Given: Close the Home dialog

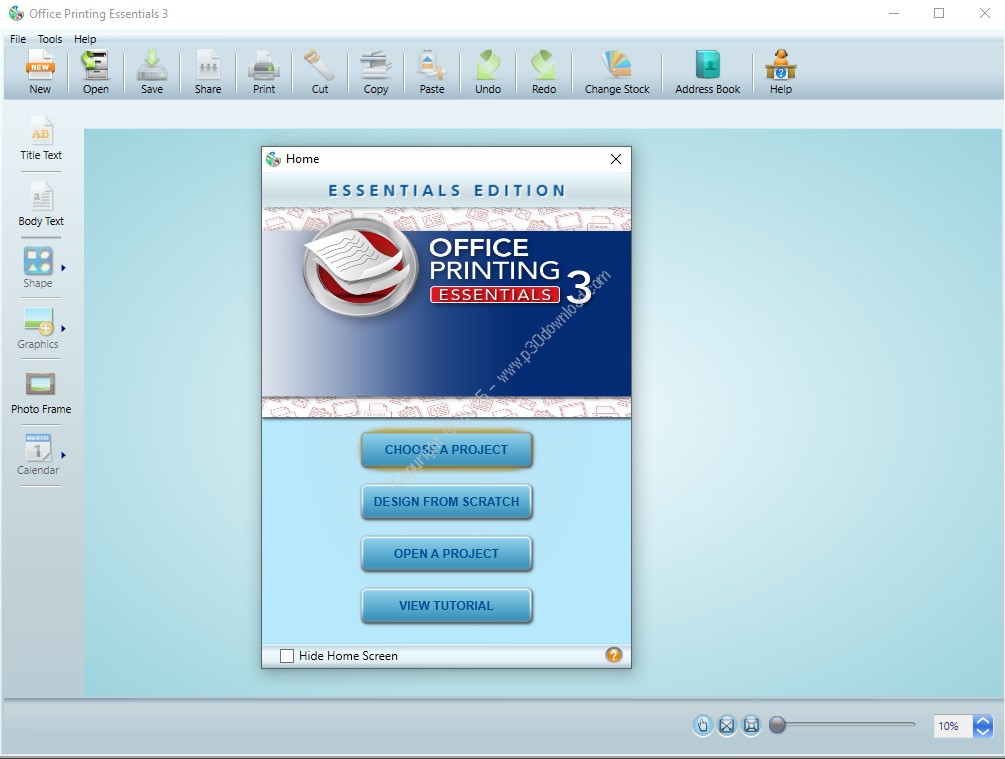Looking at the screenshot, I should pos(616,159).
